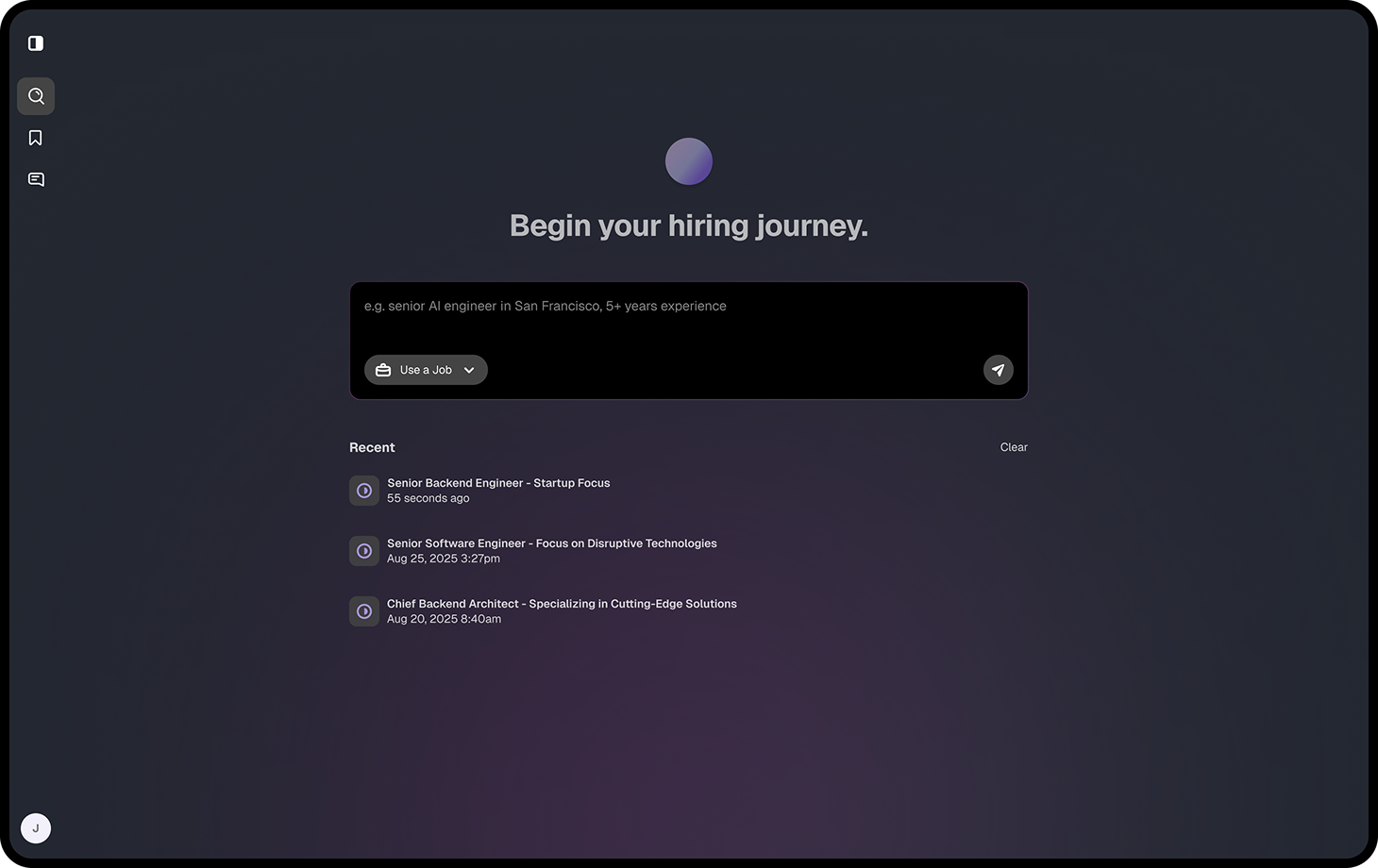Clear the recent searches list
1378x868 pixels.
coord(1014,447)
